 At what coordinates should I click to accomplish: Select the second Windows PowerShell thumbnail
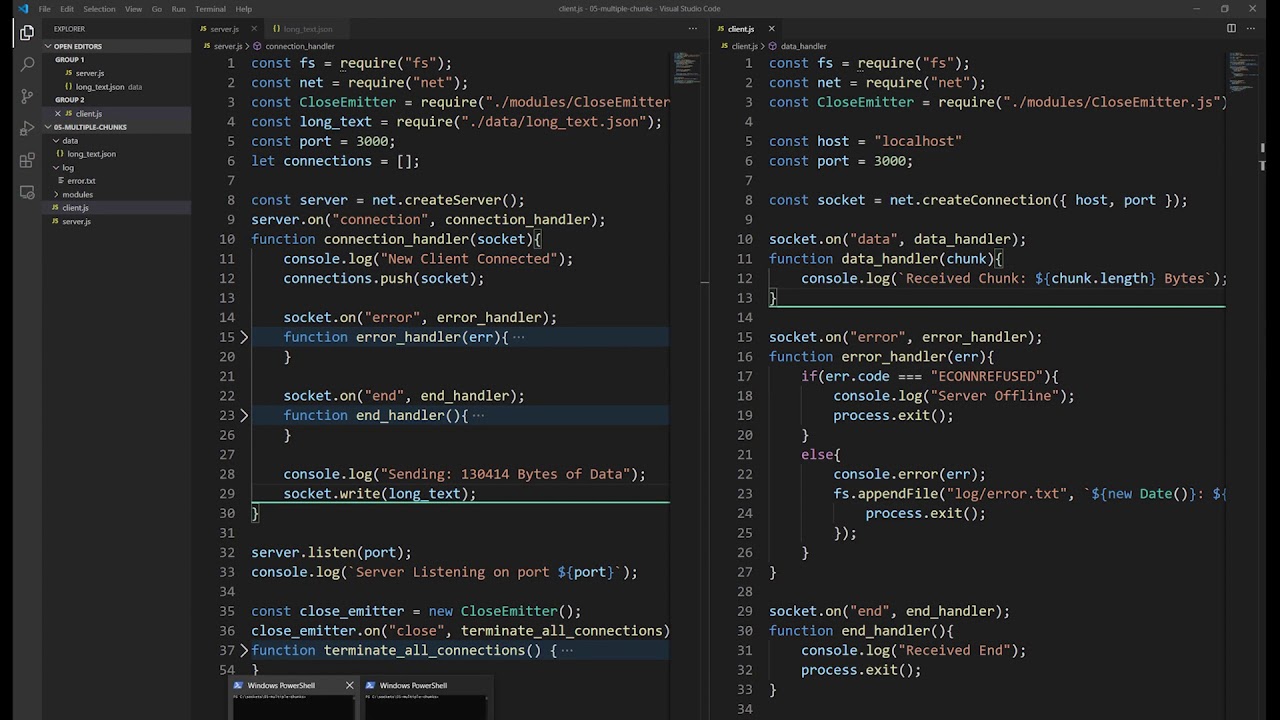pos(426,698)
